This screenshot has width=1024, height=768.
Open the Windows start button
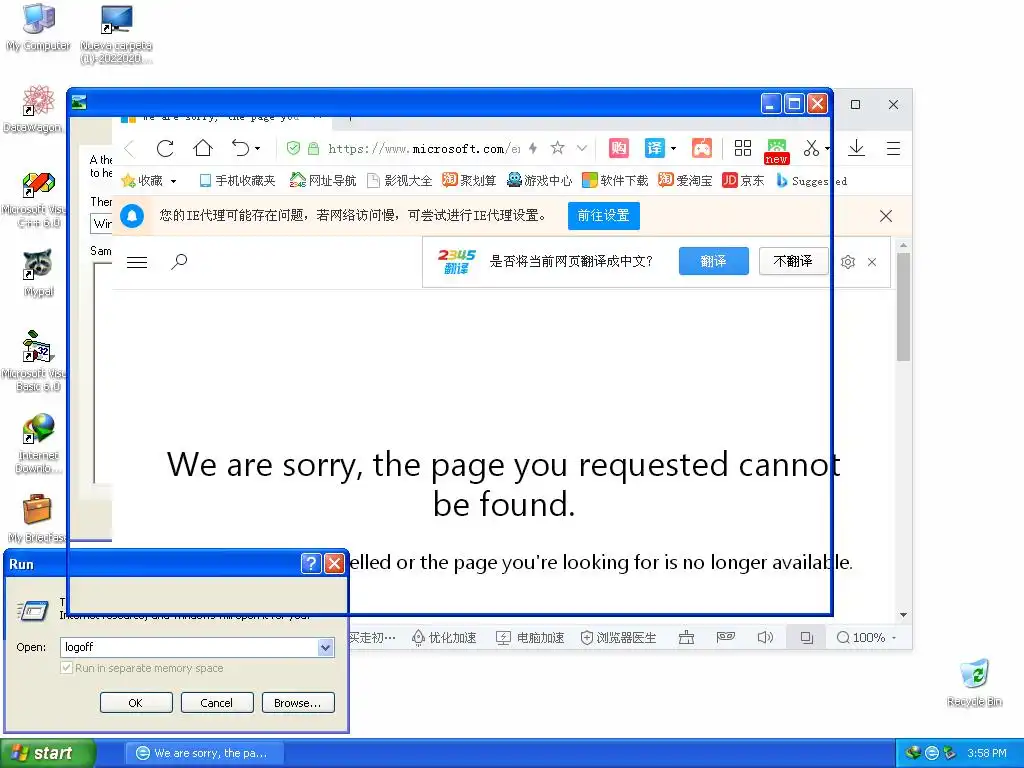tap(47, 753)
